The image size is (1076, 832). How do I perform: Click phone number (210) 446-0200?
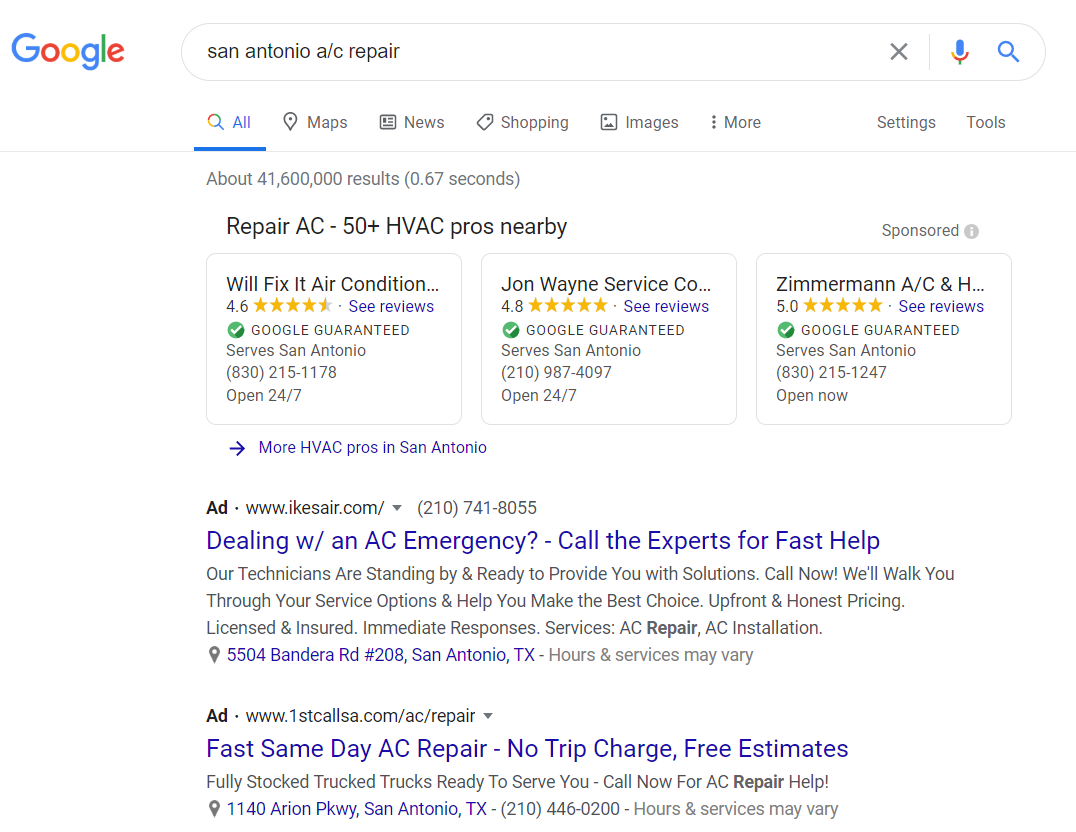coord(560,809)
